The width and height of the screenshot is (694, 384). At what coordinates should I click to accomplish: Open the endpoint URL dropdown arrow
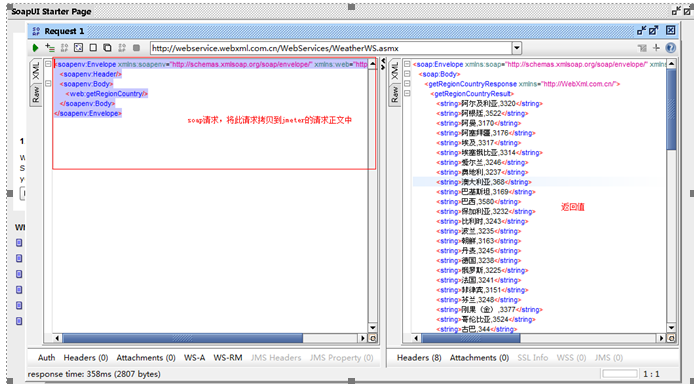pyautogui.click(x=517, y=48)
